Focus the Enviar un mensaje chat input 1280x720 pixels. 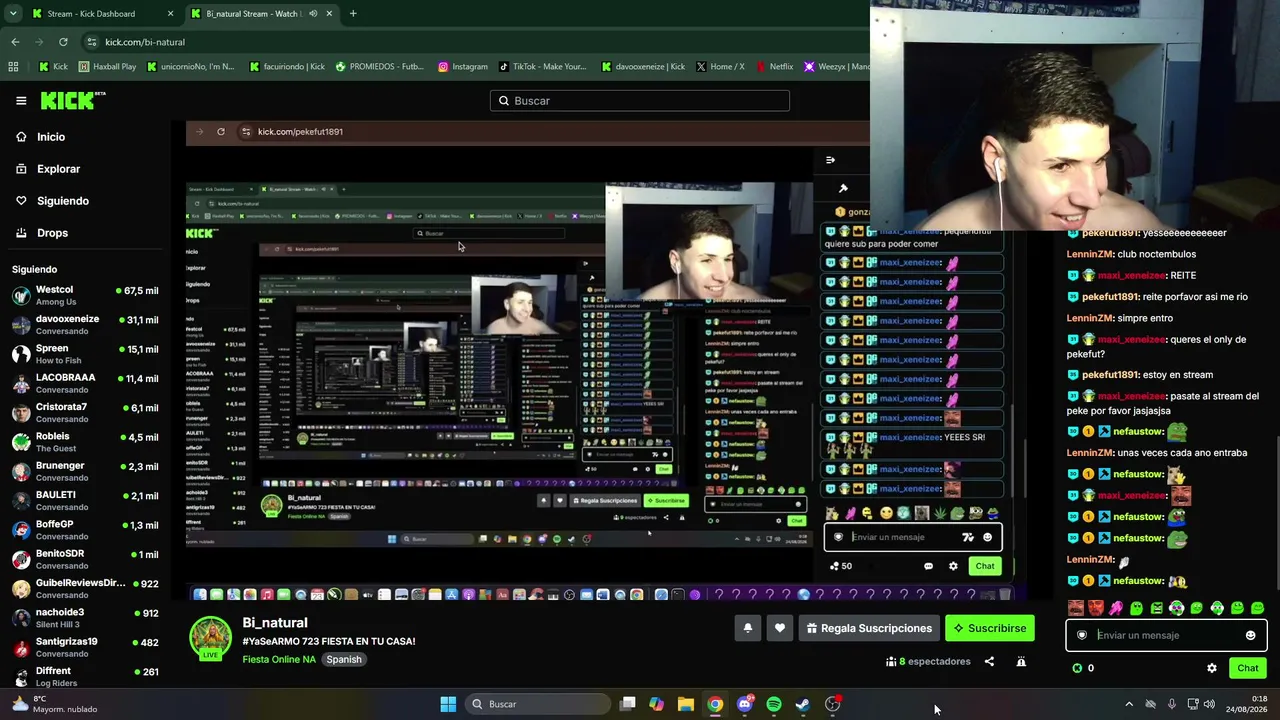(x=1166, y=635)
